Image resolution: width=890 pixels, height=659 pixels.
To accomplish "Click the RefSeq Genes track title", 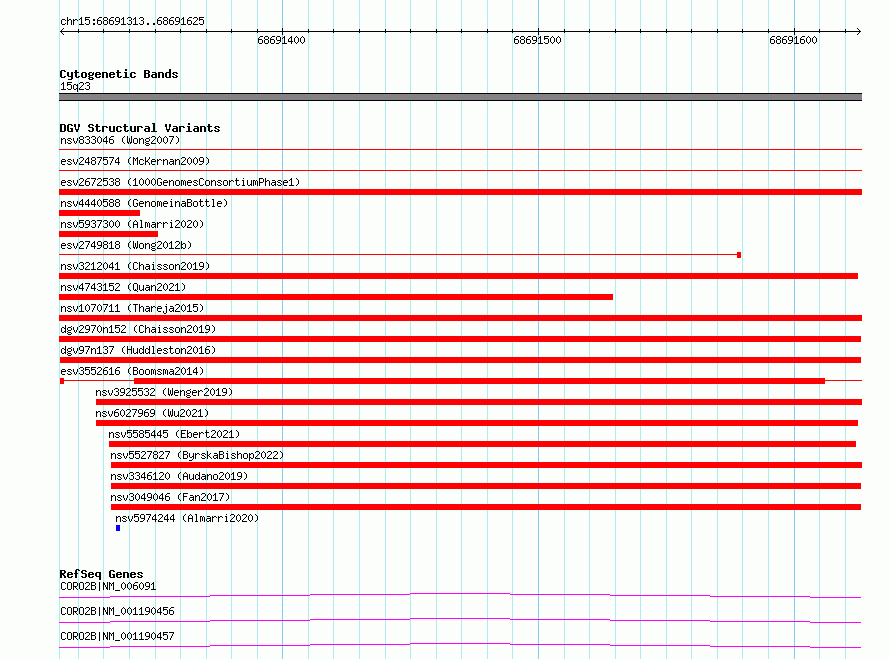I will point(101,574).
